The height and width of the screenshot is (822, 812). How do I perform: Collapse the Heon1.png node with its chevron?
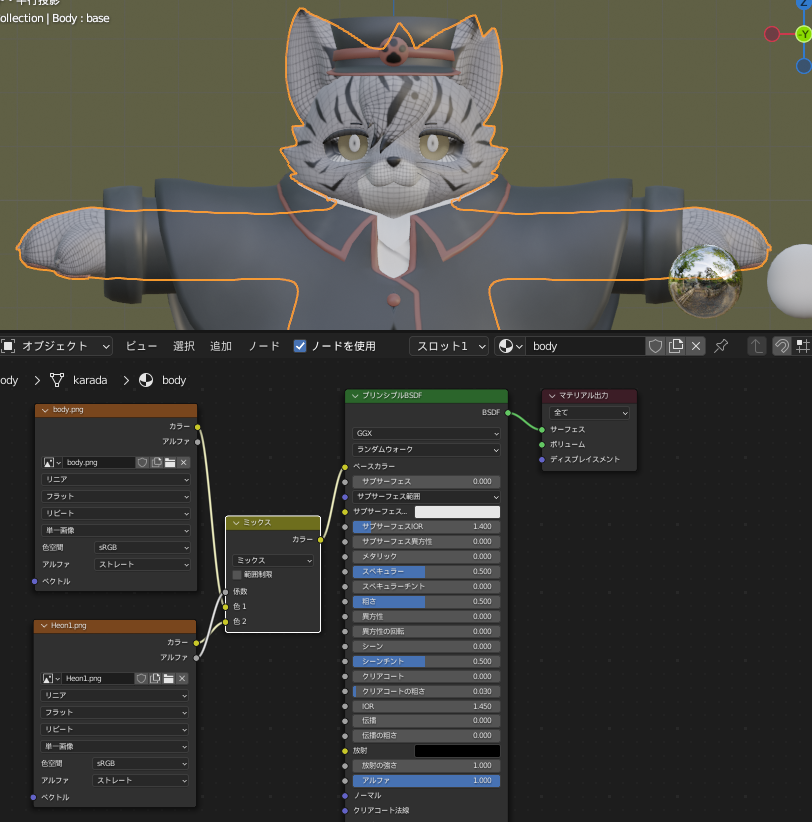point(44,625)
